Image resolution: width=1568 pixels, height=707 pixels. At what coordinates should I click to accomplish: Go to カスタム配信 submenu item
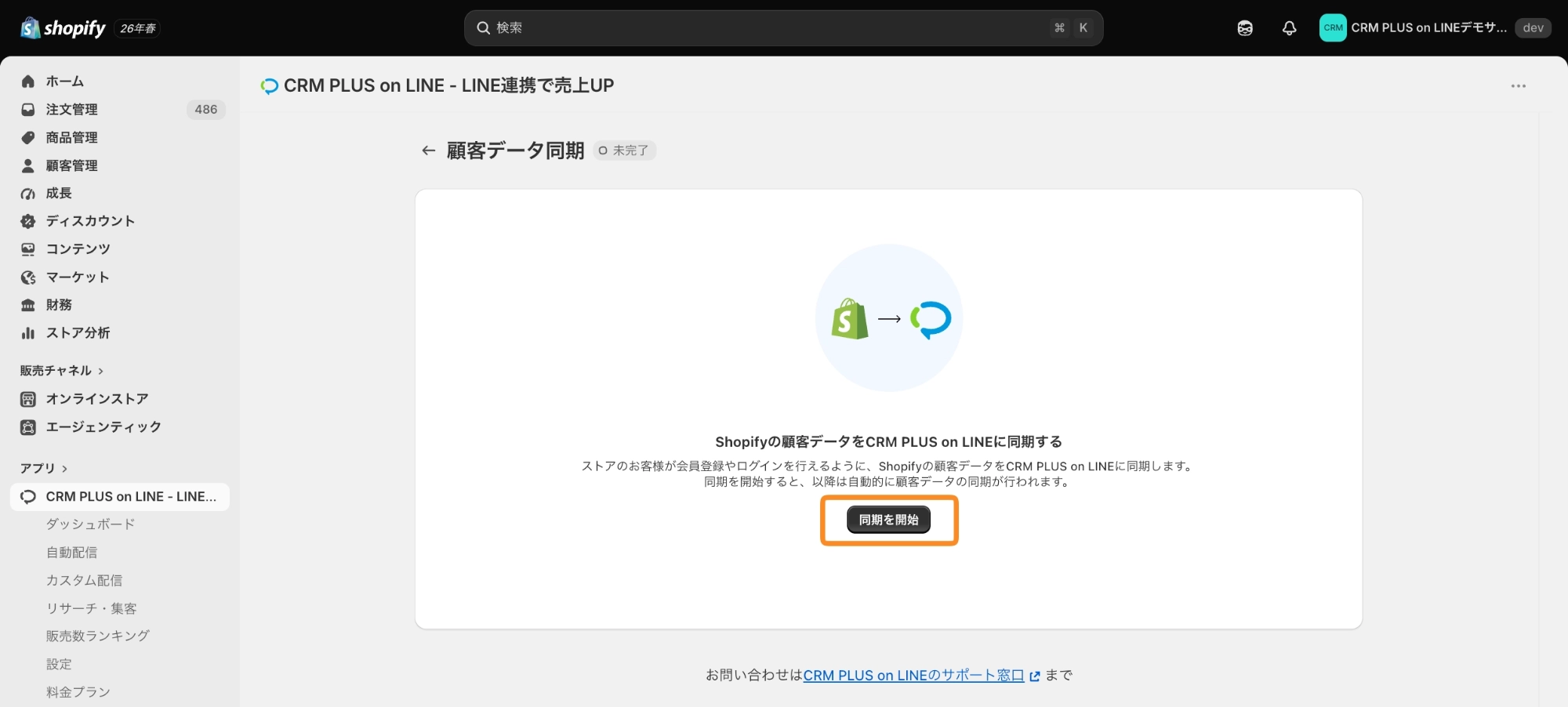tap(84, 581)
